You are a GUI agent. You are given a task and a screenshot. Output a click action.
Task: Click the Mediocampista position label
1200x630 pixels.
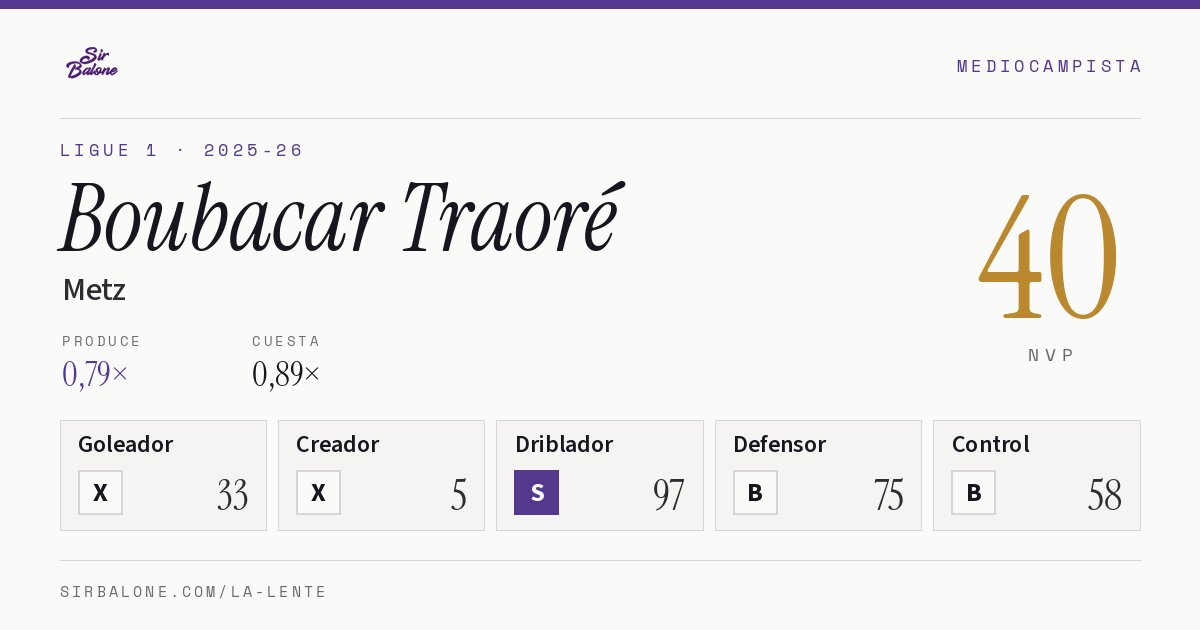1049,66
